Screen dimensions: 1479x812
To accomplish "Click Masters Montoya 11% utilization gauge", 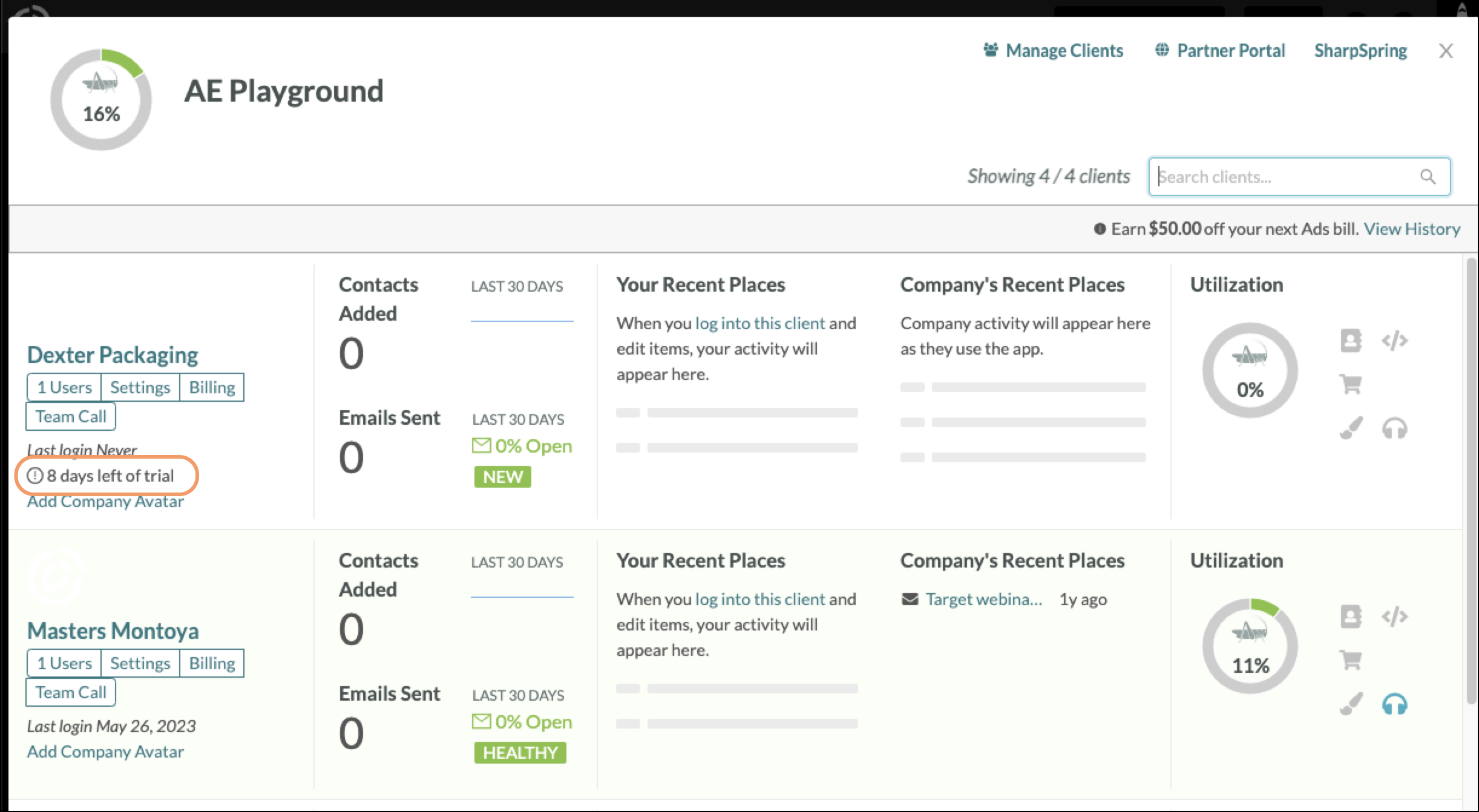I will (1250, 646).
